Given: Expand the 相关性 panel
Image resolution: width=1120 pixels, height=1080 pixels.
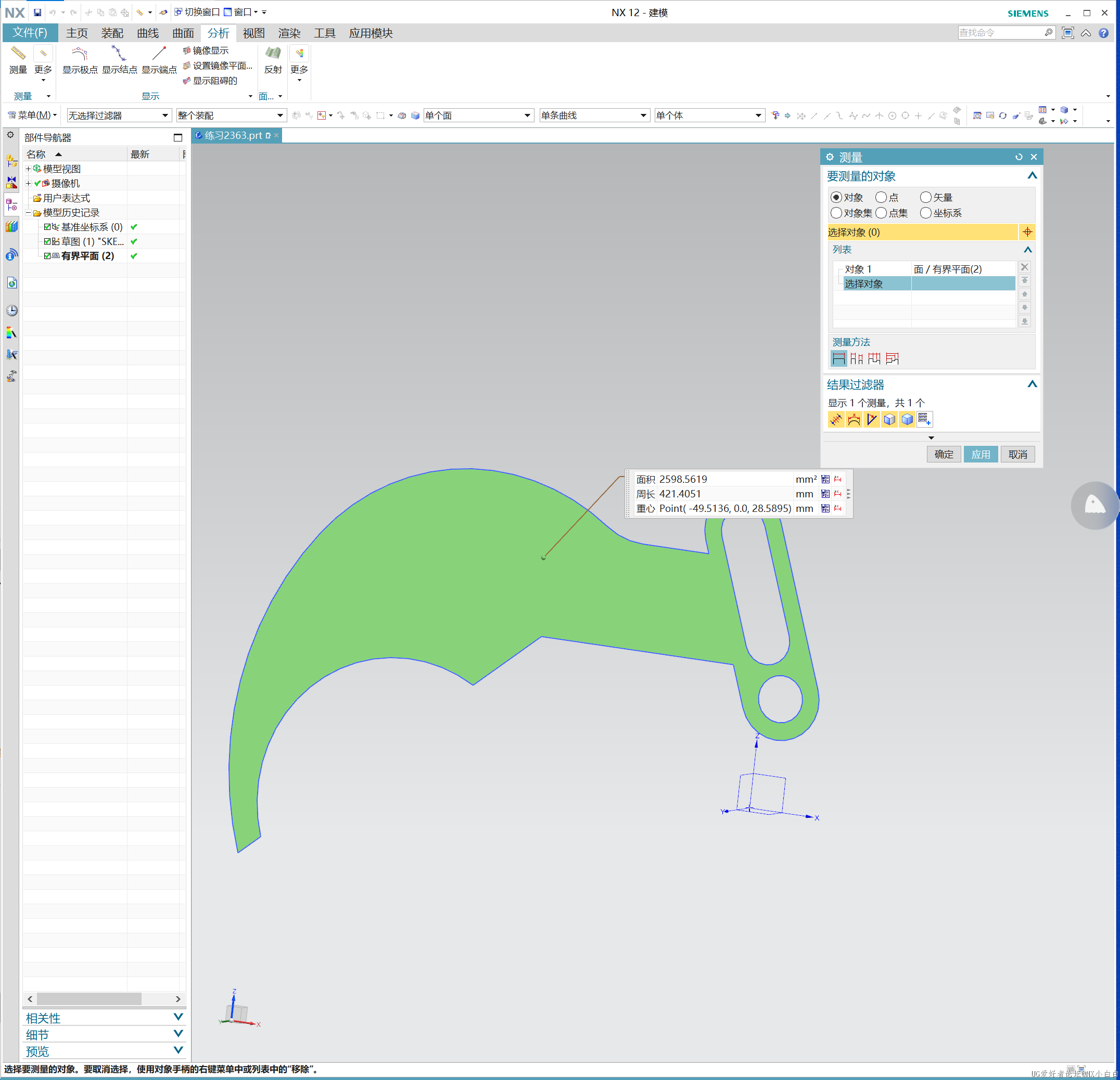Looking at the screenshot, I should (105, 1018).
